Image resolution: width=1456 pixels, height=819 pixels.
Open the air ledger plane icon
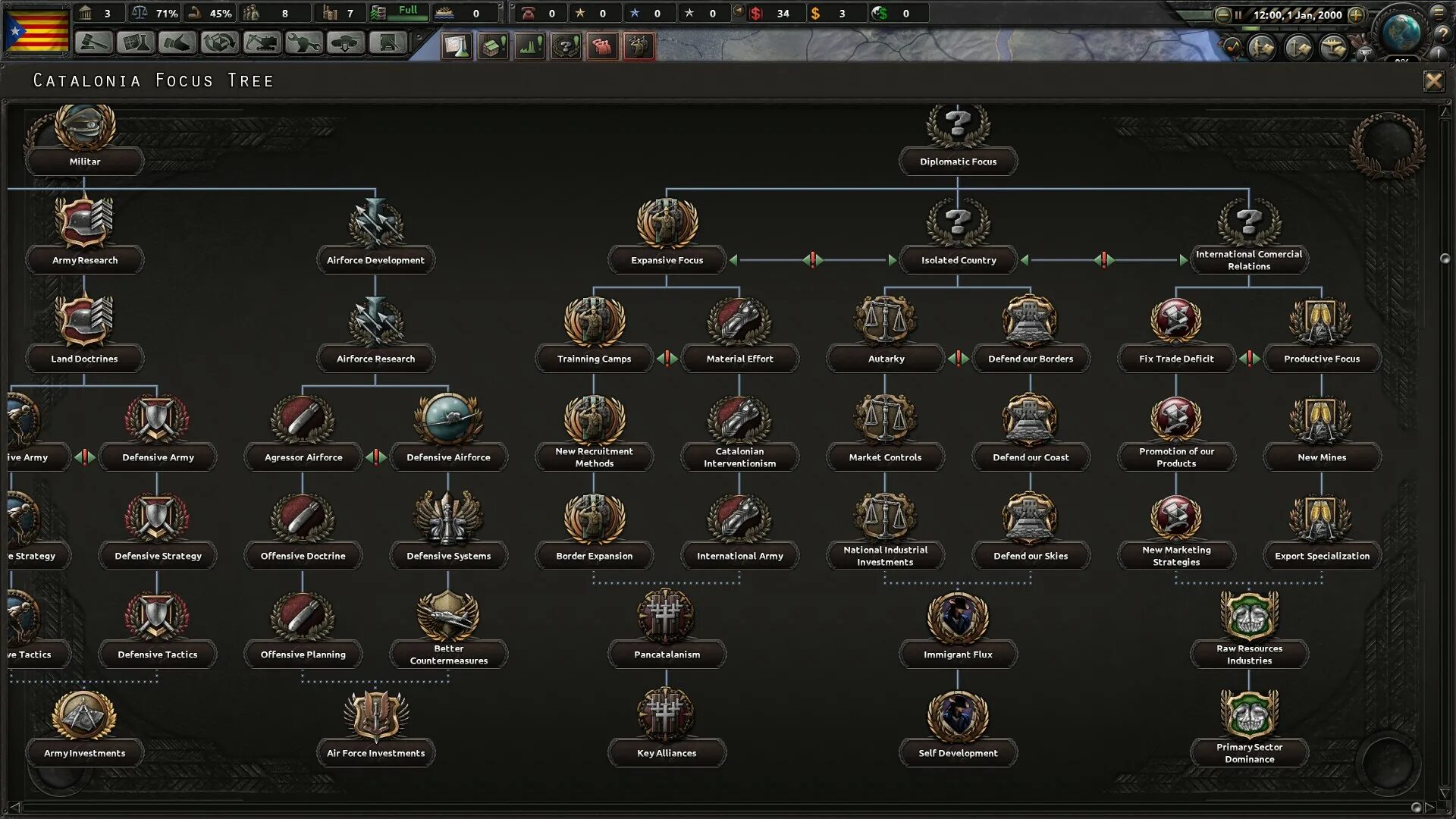point(1333,48)
